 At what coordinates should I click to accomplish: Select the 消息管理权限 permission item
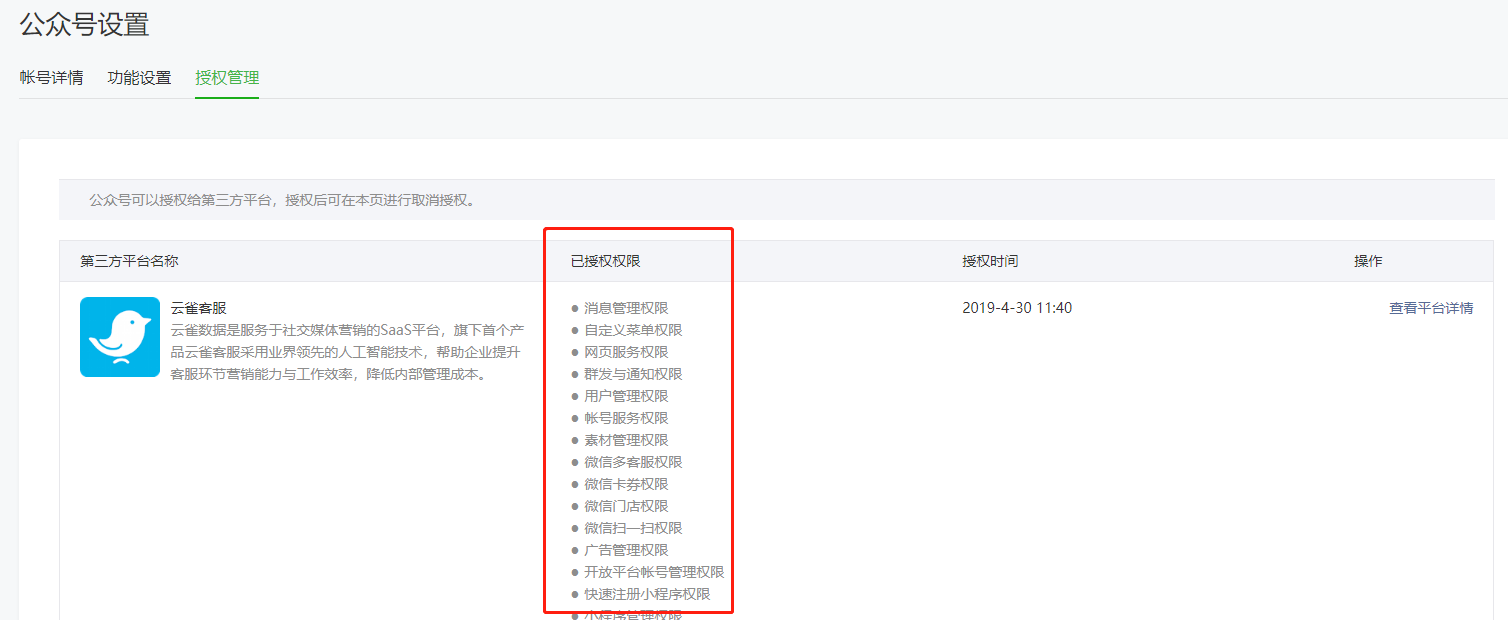tap(626, 308)
